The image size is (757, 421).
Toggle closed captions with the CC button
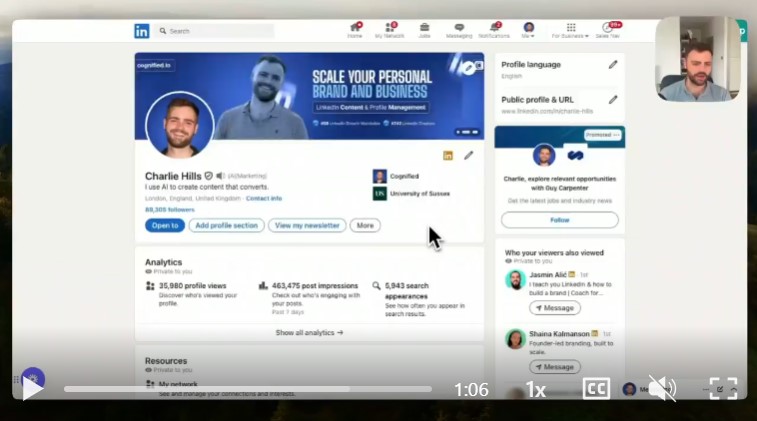(596, 389)
